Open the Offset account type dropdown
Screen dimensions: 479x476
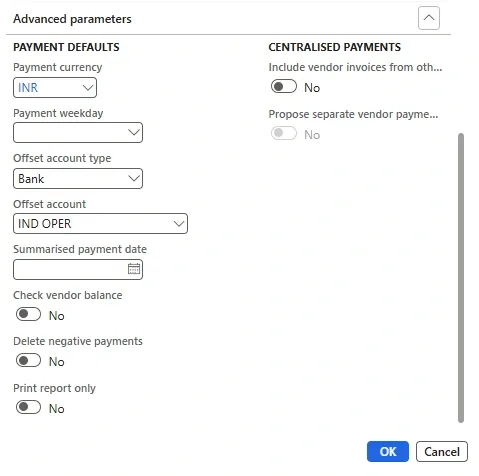point(134,178)
